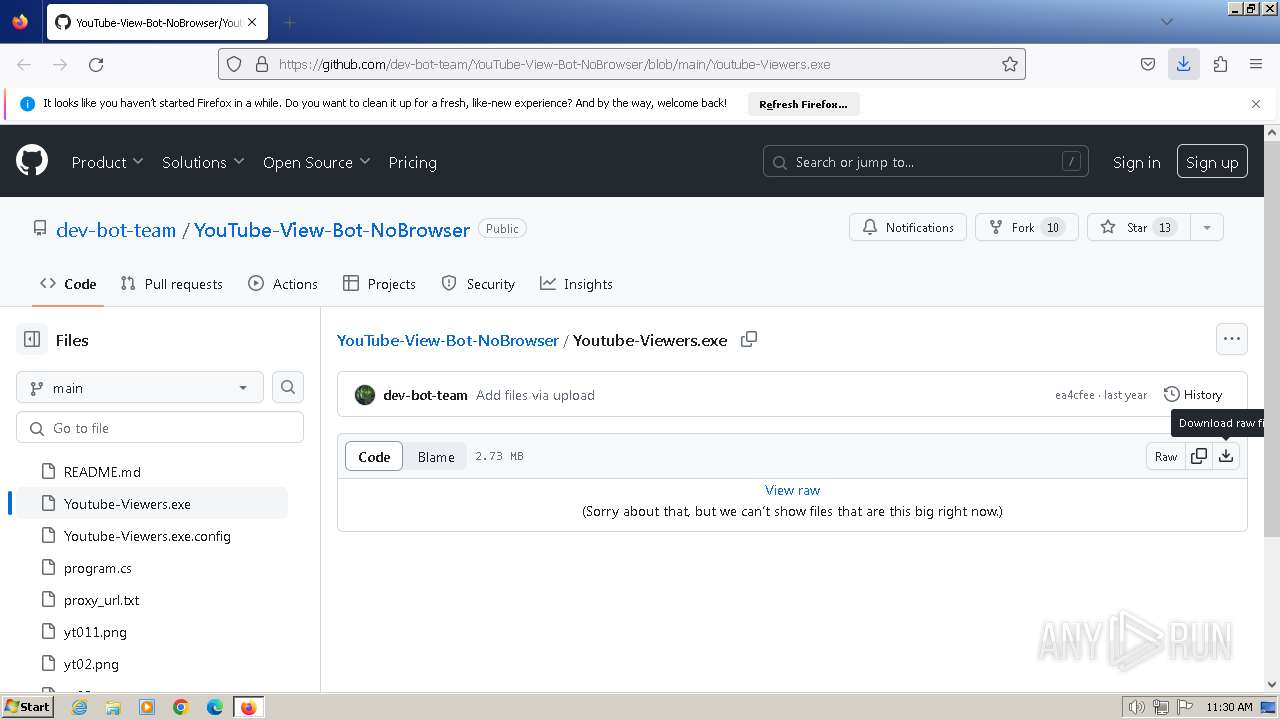This screenshot has width=1280, height=720.
Task: Open the Firefox downloads panel
Action: pyautogui.click(x=1183, y=64)
